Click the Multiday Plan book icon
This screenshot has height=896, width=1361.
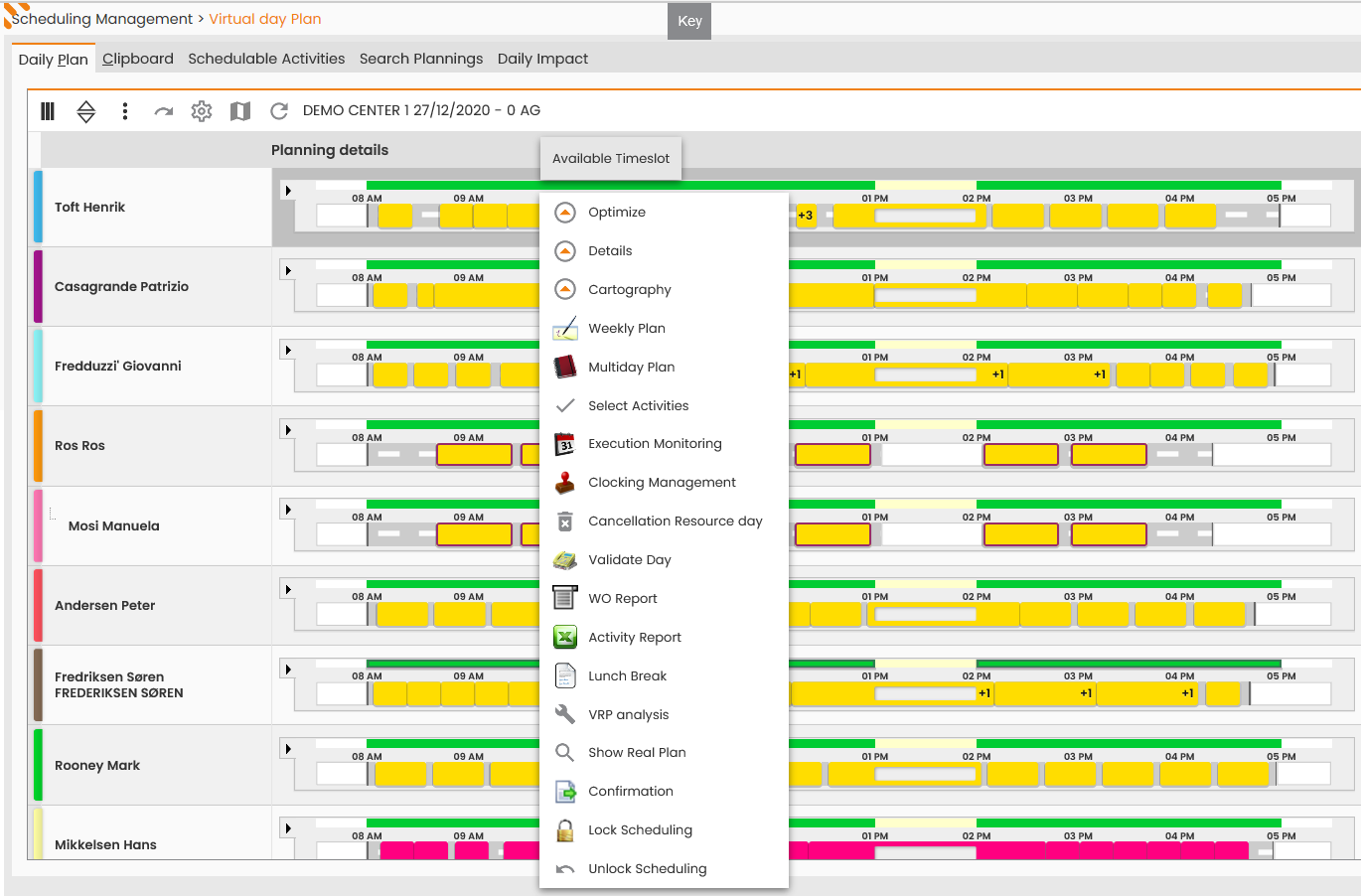565,368
